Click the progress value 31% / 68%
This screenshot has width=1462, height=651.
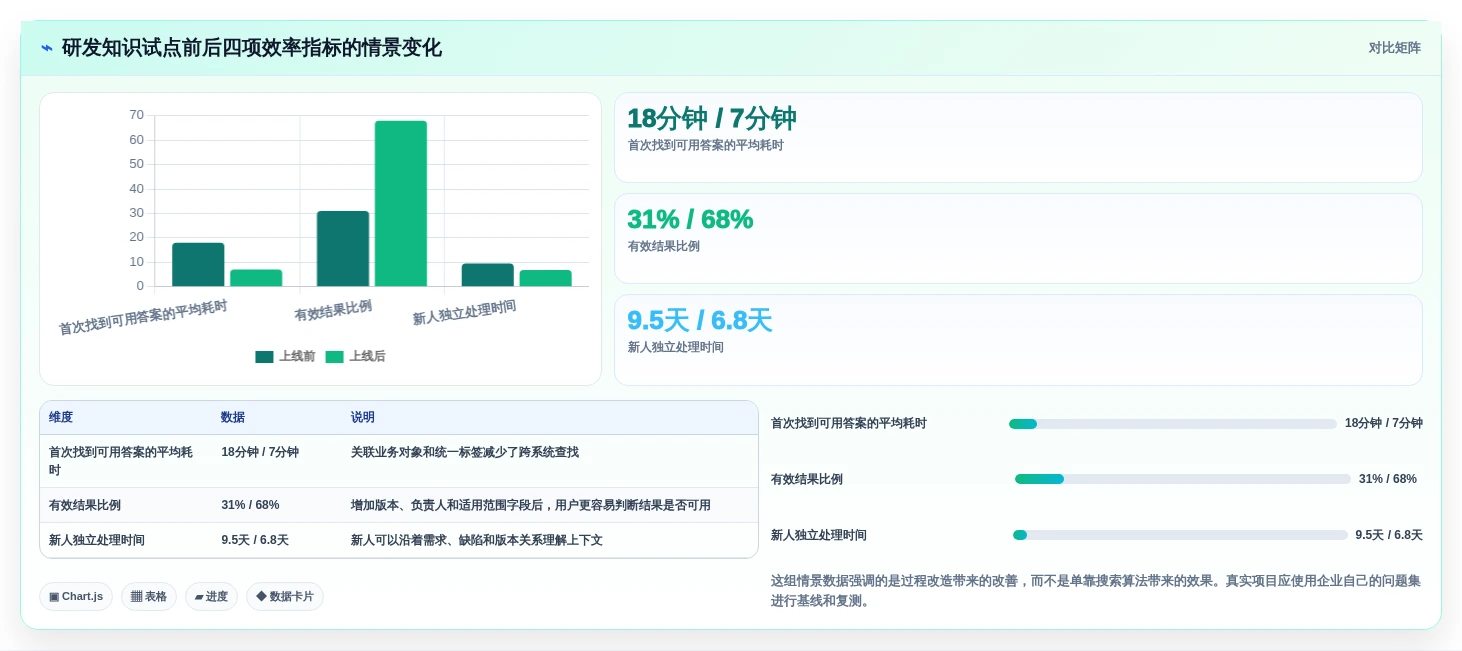1388,479
